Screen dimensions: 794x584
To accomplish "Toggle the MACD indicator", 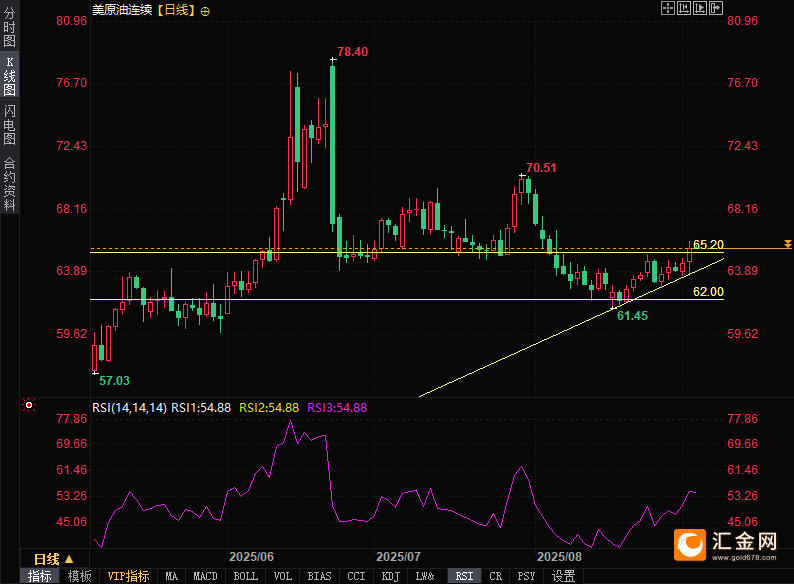I will tap(205, 576).
